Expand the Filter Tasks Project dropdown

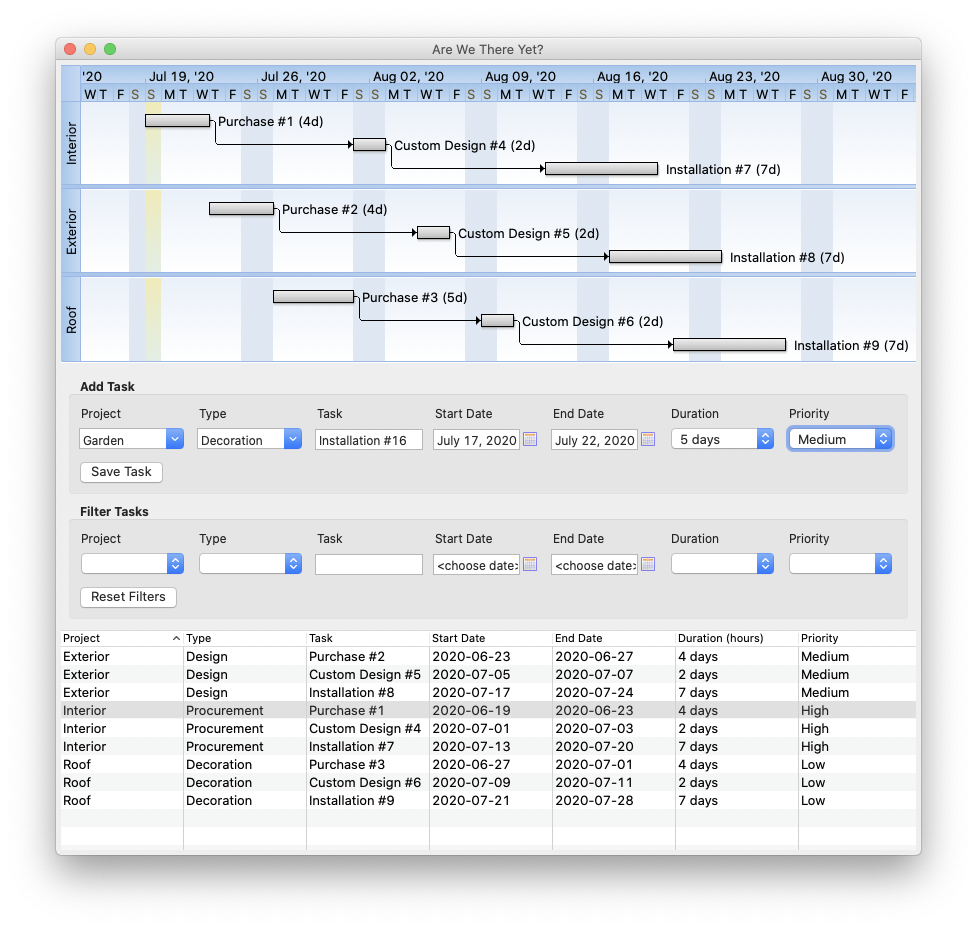point(131,565)
